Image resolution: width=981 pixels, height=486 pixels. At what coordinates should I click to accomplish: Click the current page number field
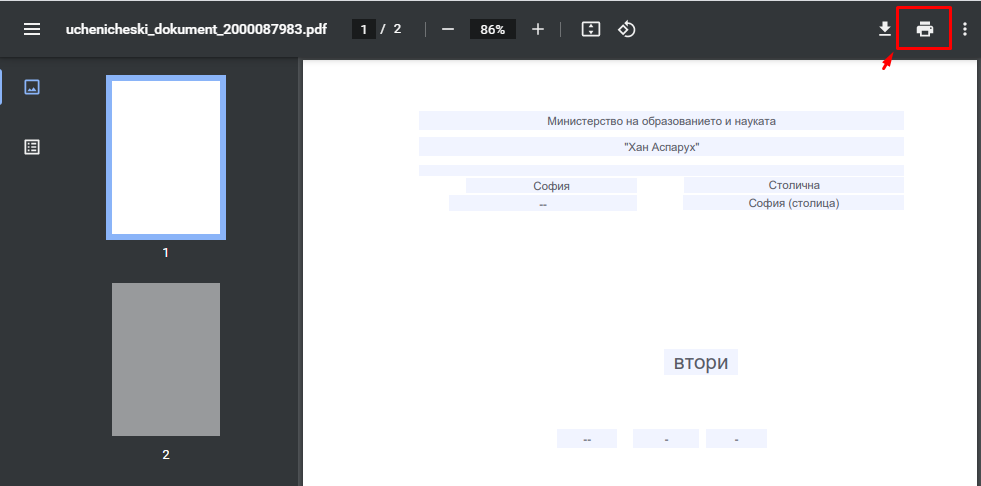point(364,29)
